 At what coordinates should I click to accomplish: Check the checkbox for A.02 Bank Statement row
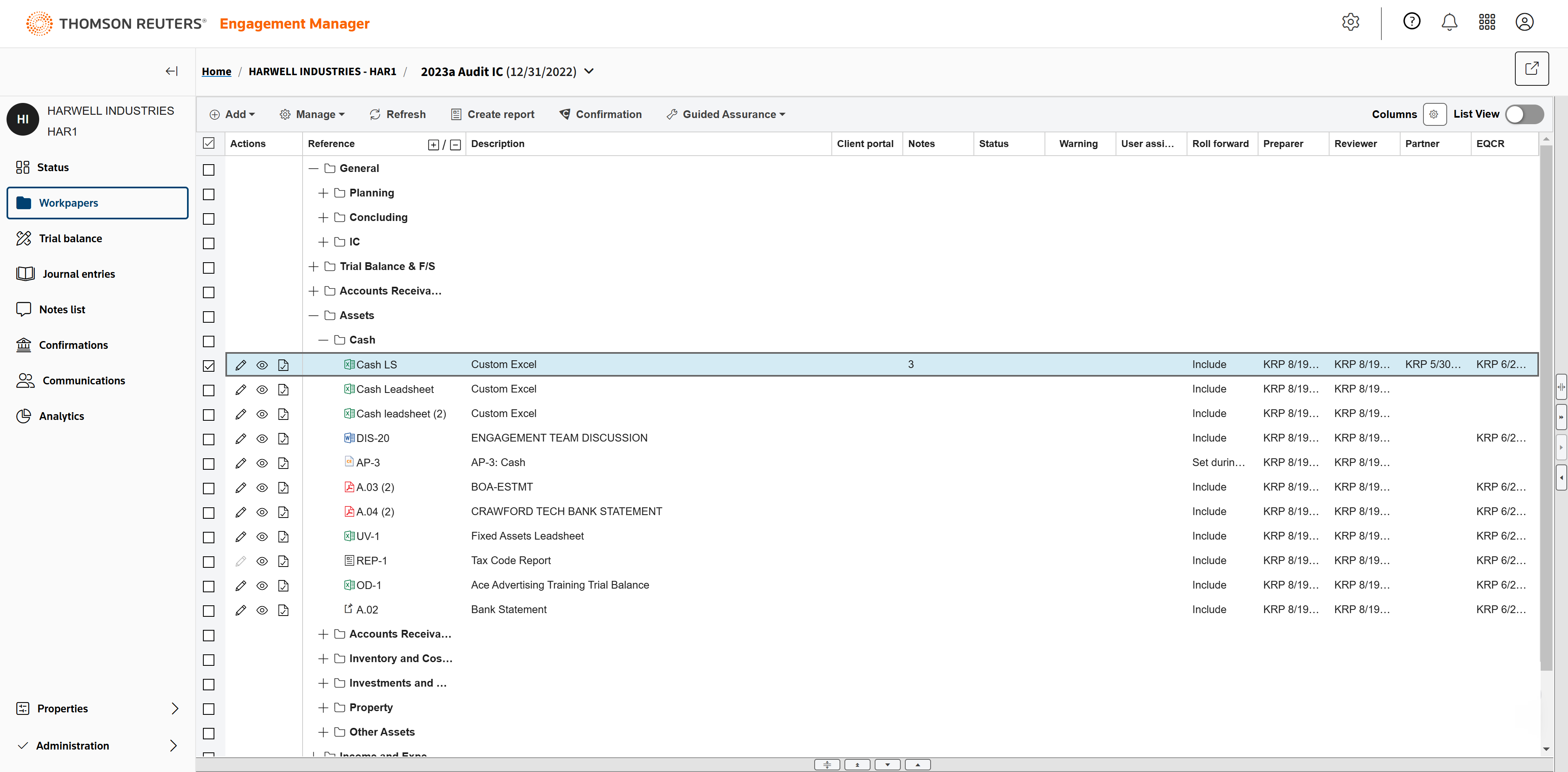209,611
